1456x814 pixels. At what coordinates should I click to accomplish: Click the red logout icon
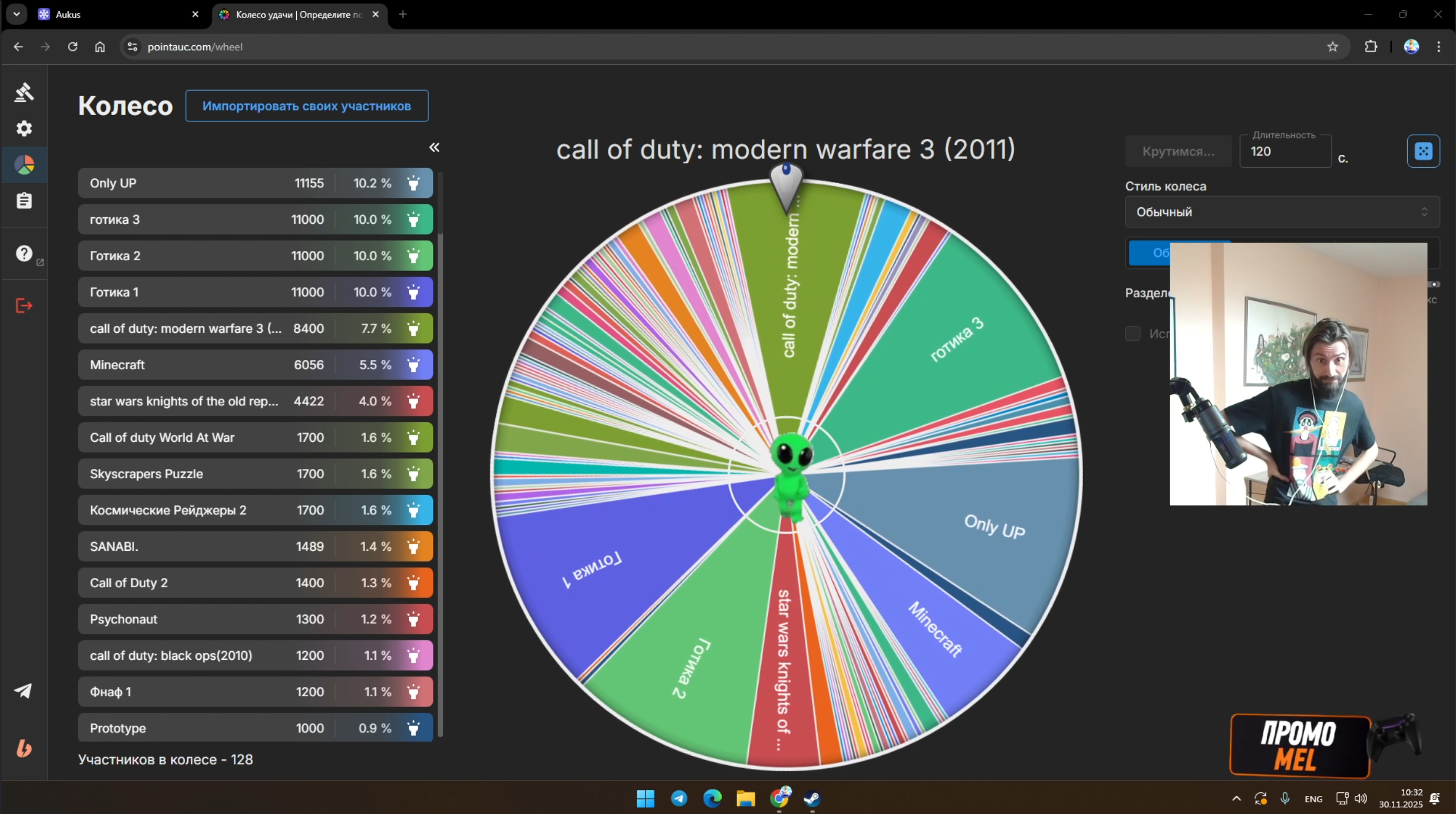click(x=24, y=306)
